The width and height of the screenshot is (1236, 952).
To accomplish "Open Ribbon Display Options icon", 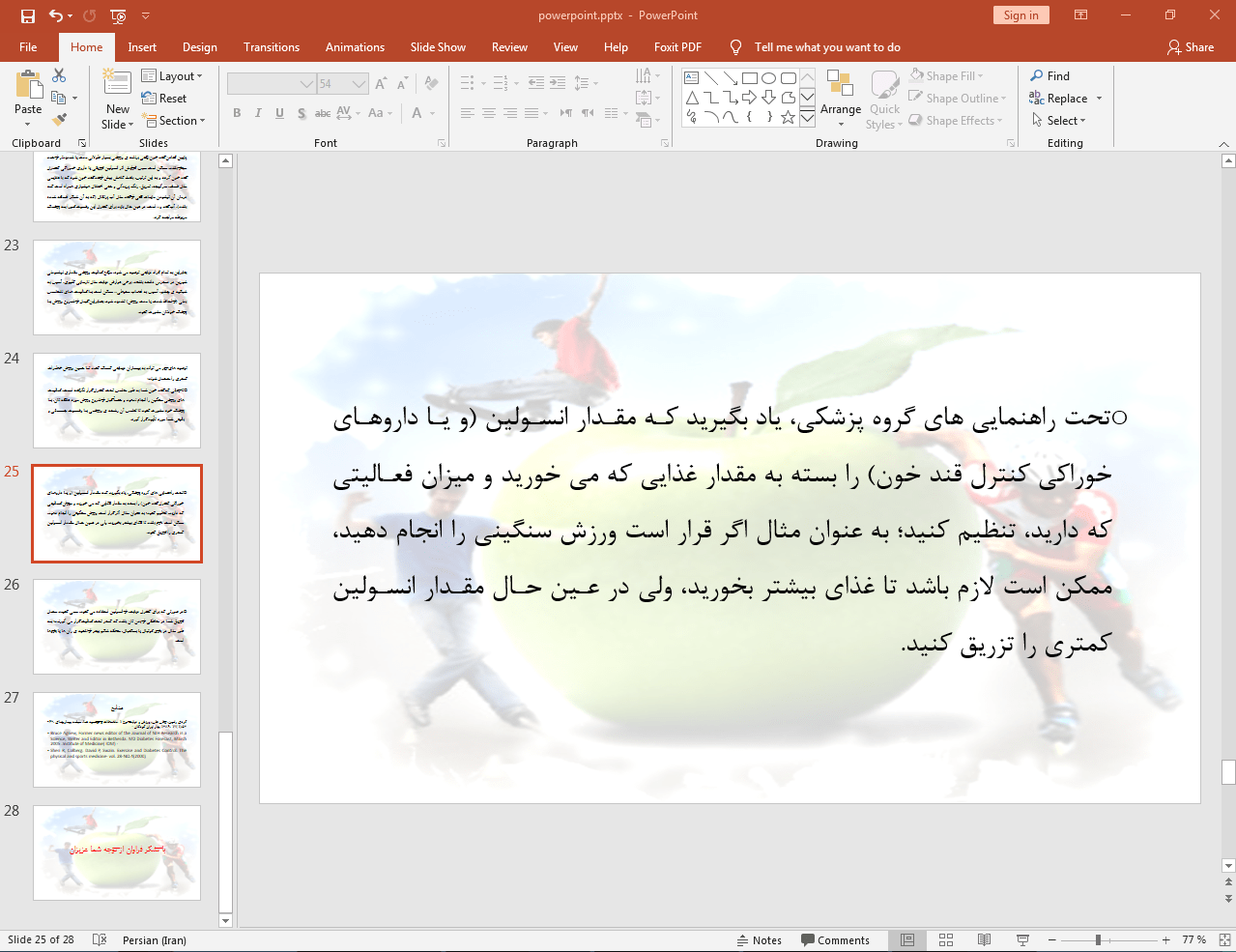I will tap(1081, 15).
